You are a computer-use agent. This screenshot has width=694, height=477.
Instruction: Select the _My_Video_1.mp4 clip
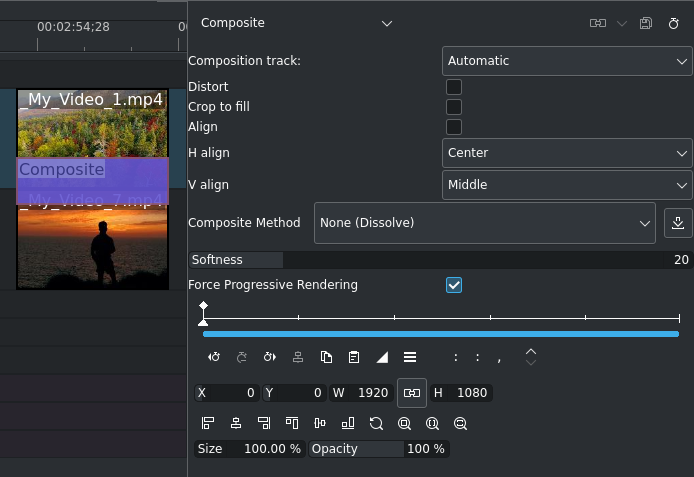click(93, 123)
